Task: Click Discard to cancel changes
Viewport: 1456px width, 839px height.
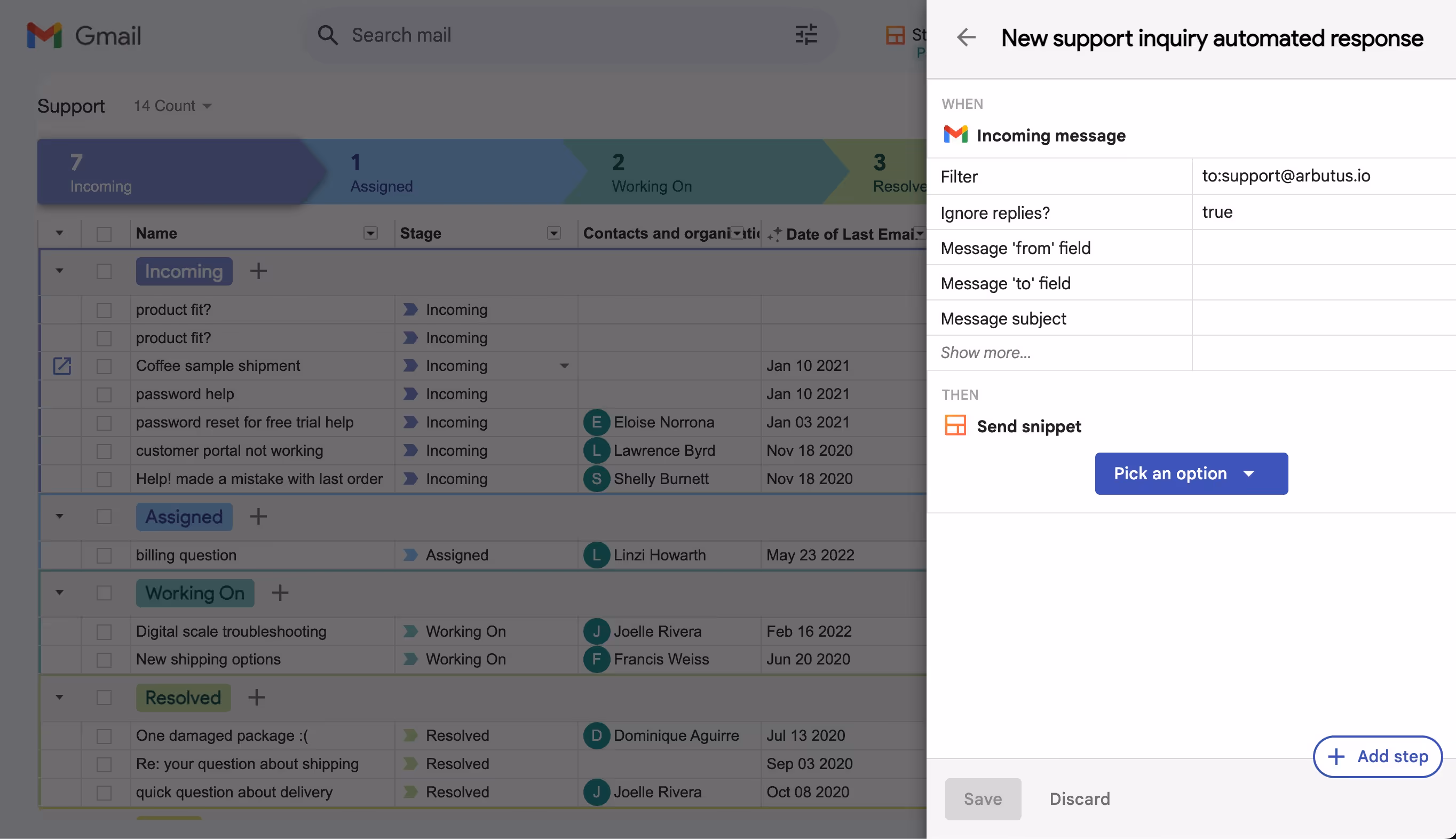Action: click(1079, 798)
